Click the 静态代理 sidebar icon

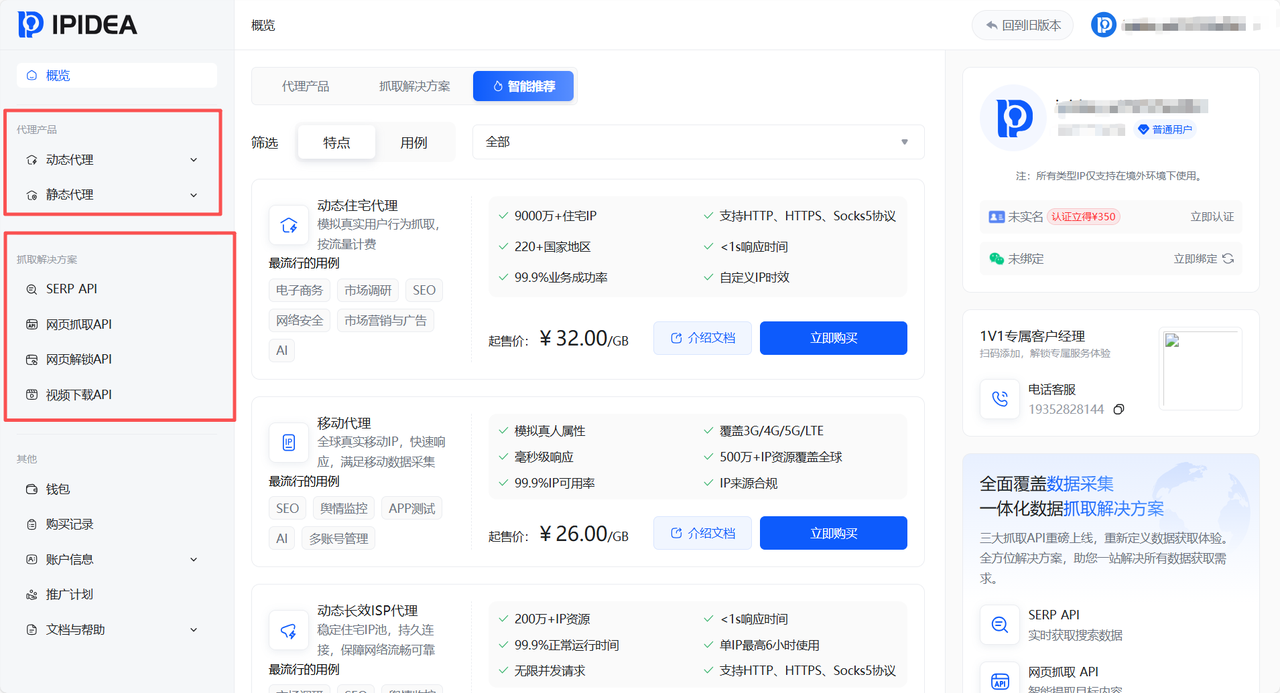32,195
